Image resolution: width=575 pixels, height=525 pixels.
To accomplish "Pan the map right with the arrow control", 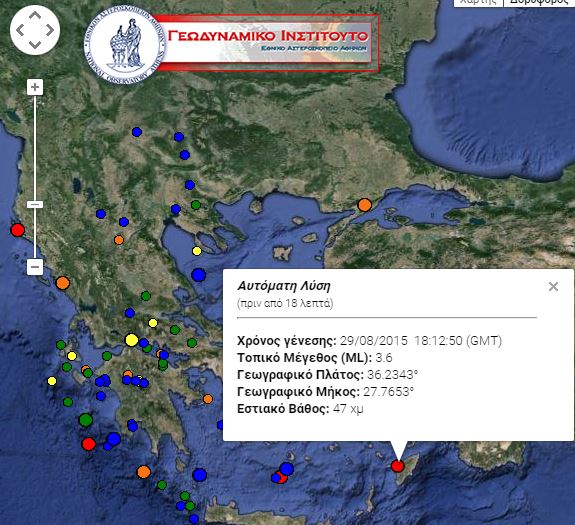I will click(x=50, y=30).
